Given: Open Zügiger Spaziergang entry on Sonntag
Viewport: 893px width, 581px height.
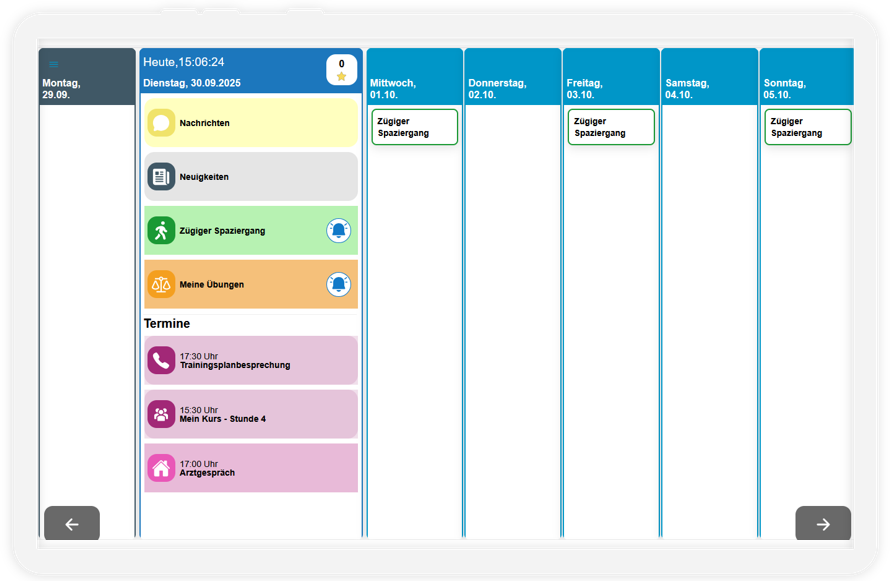Looking at the screenshot, I should point(808,127).
